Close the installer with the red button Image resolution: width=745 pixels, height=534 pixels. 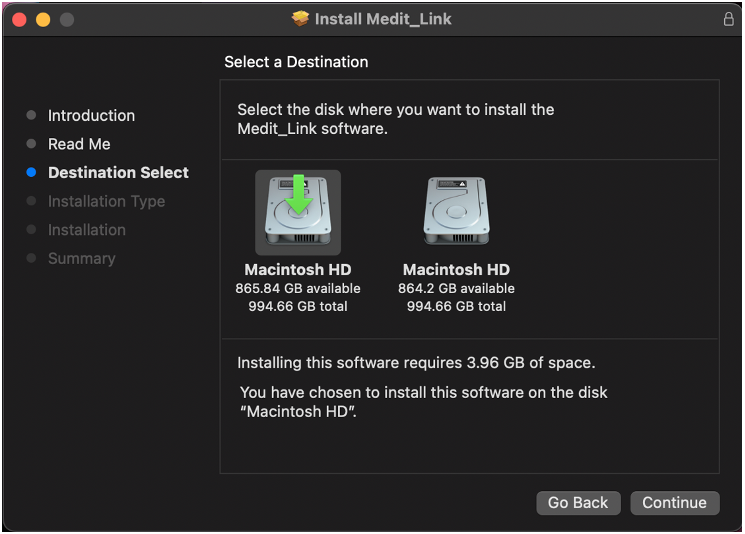click(x=19, y=19)
